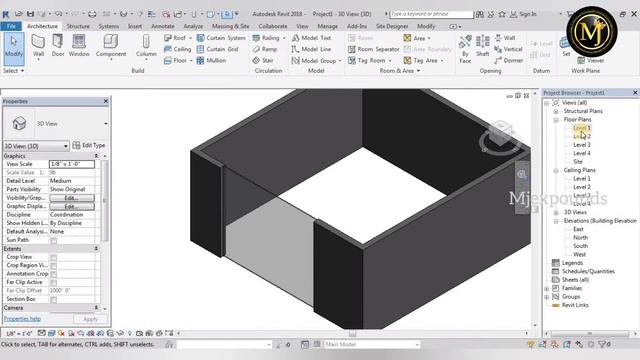Expand the Families tree node

point(547,289)
